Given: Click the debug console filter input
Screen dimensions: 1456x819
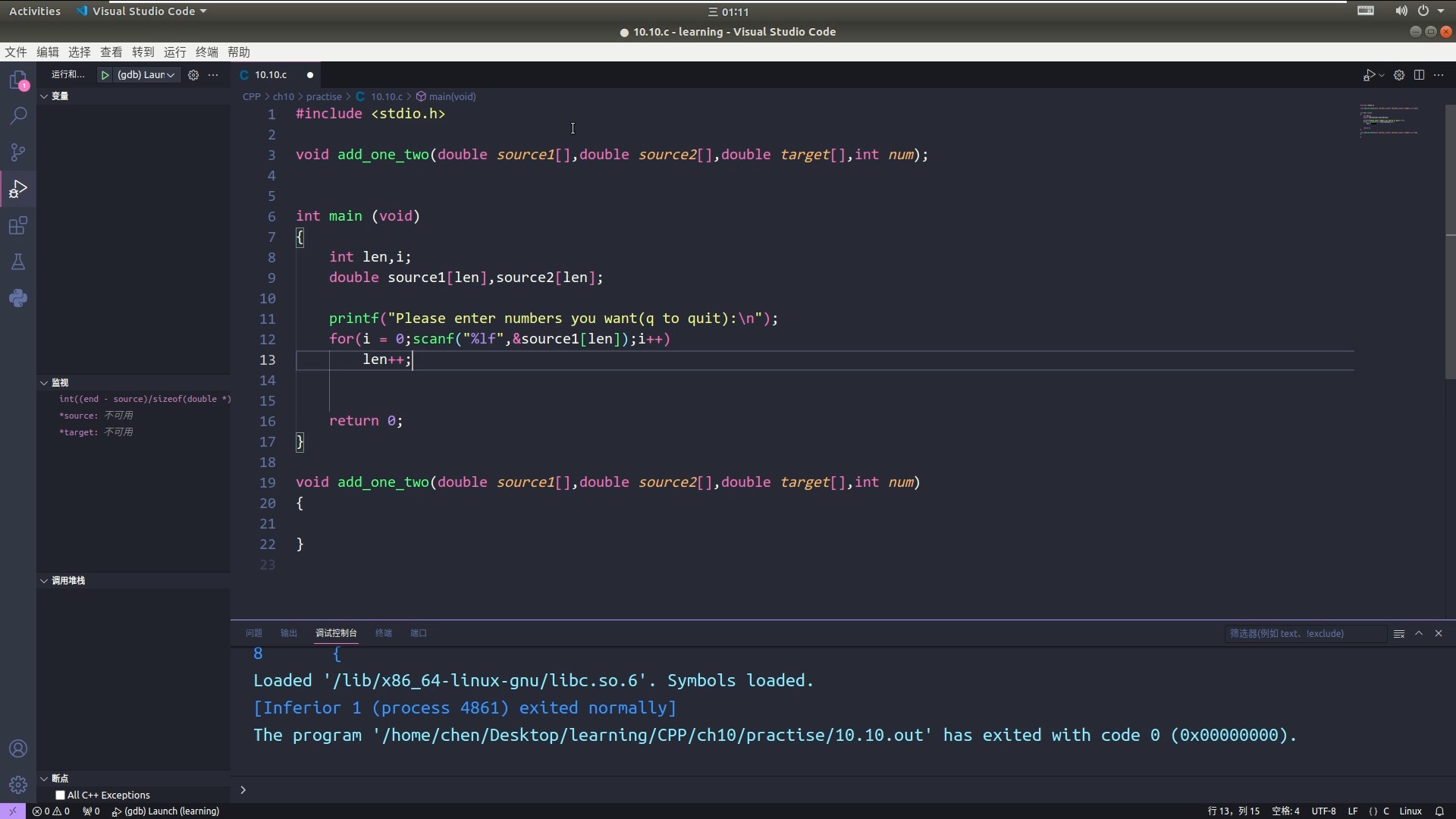Looking at the screenshot, I should tap(1304, 634).
